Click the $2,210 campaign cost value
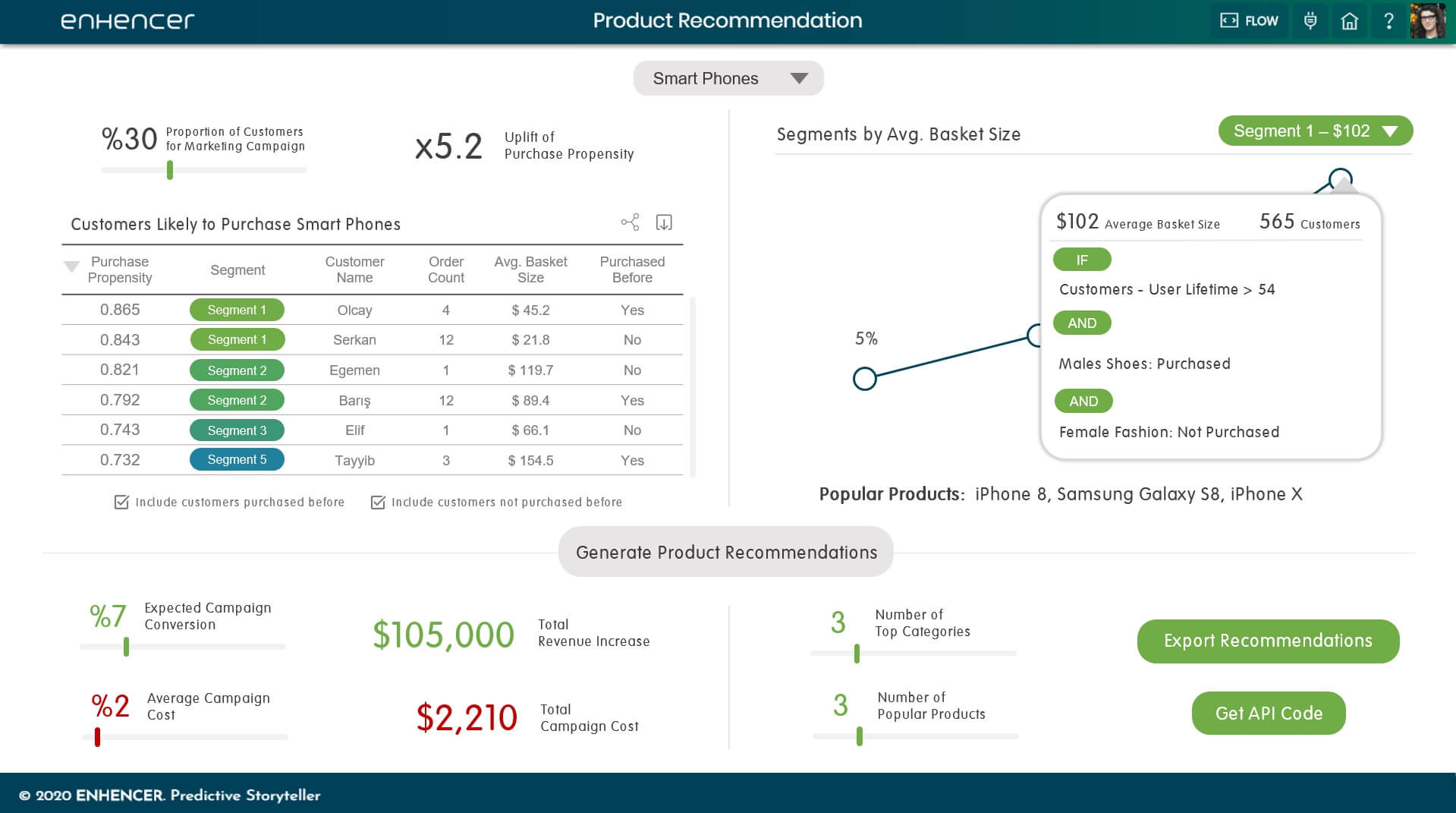 click(x=467, y=717)
